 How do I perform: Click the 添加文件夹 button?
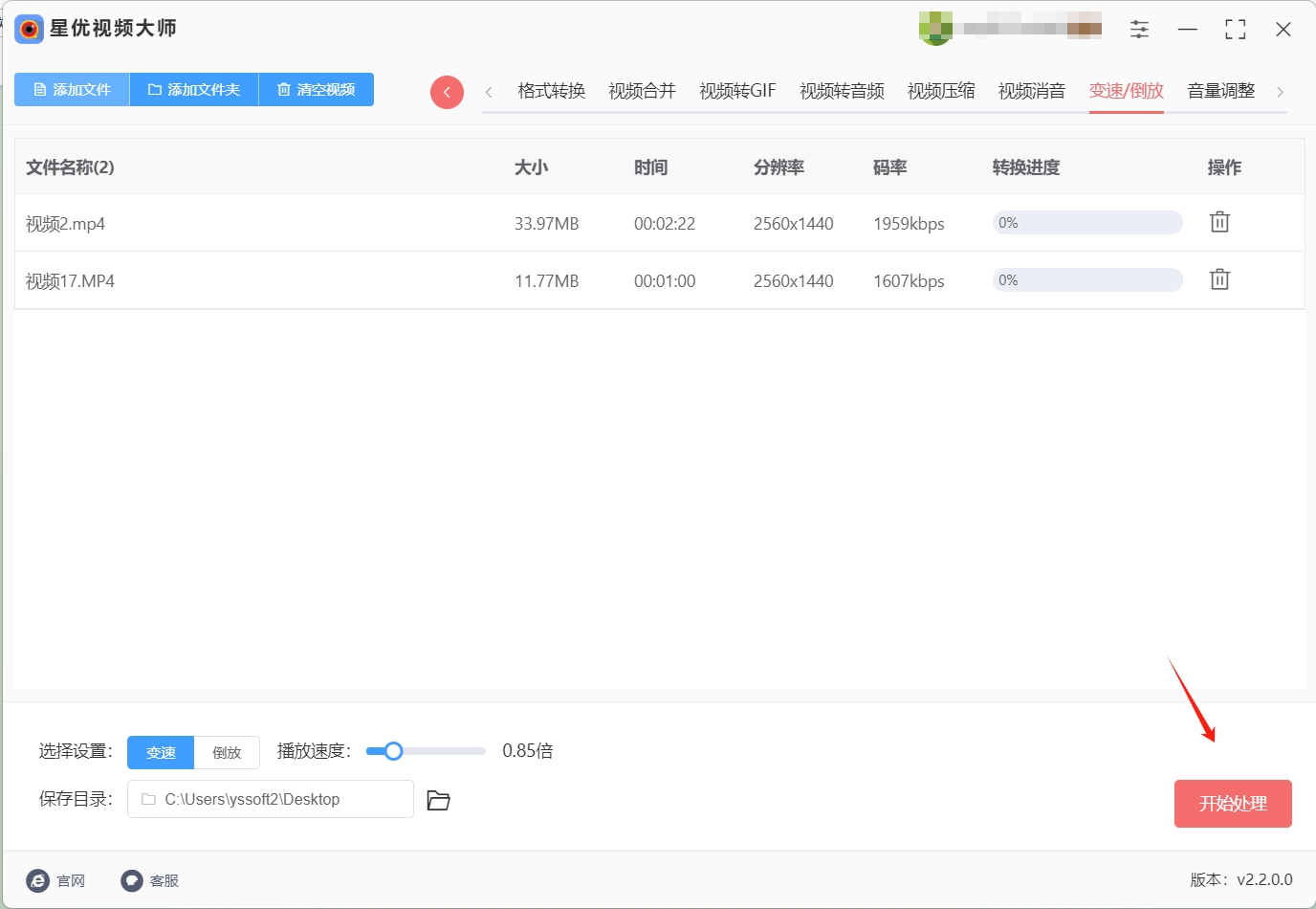pyautogui.click(x=194, y=89)
